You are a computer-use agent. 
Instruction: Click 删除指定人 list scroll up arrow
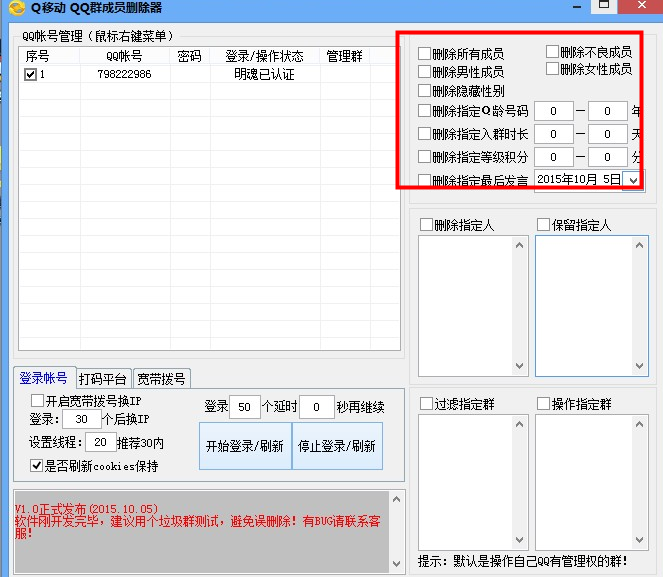[x=520, y=245]
